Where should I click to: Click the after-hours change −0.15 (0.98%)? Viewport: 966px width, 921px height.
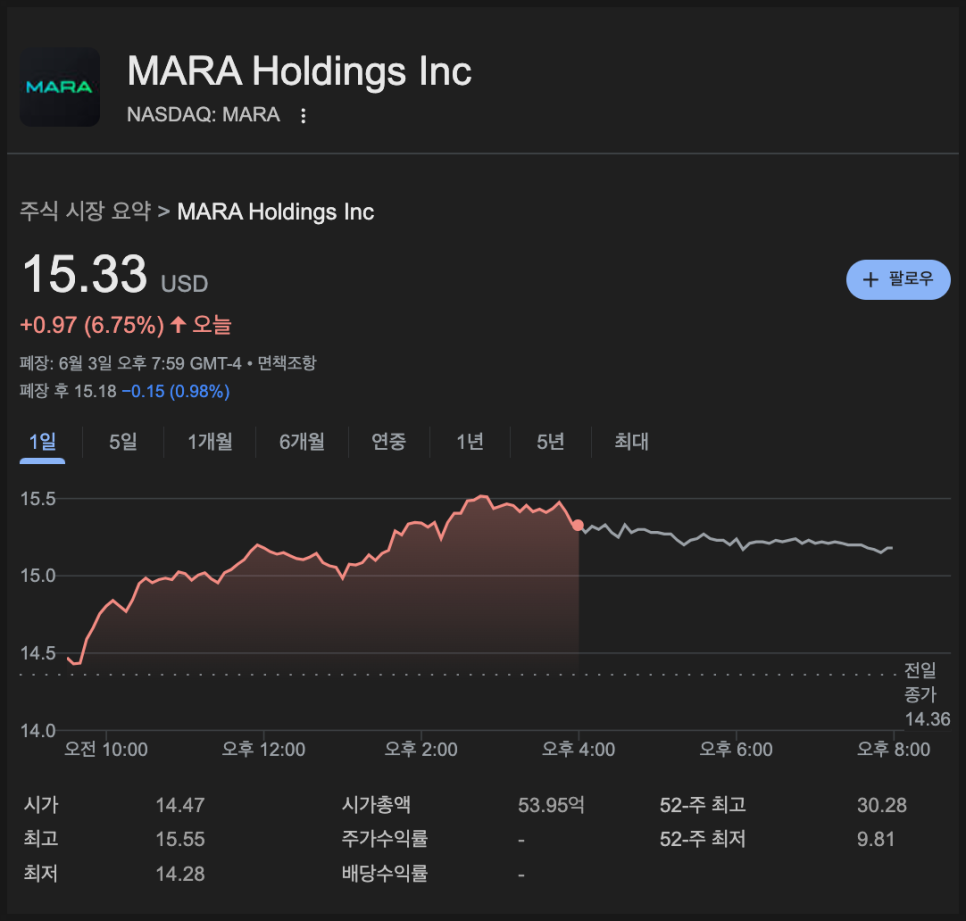176,391
